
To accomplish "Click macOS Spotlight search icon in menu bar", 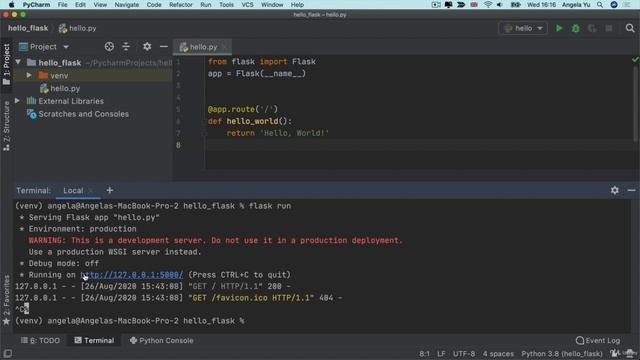I will [600, 4].
